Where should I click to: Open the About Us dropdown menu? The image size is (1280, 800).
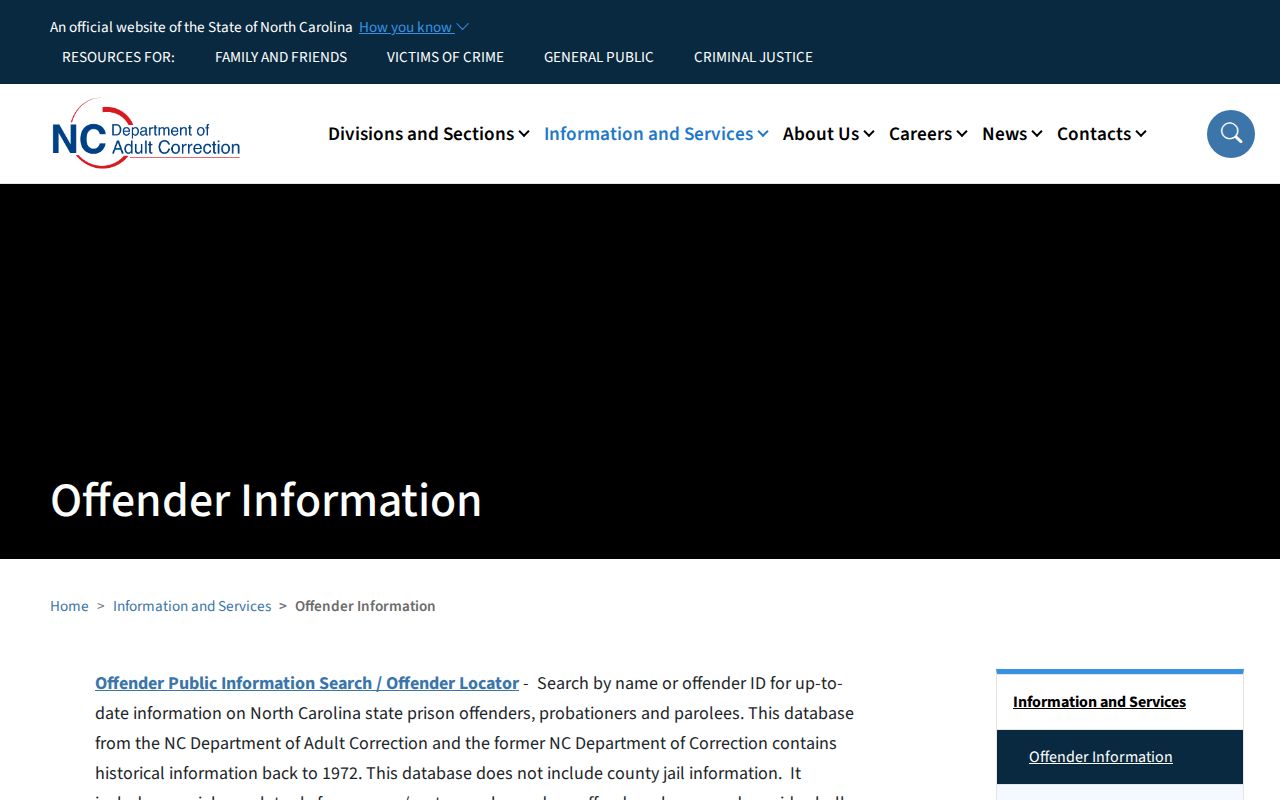pos(829,134)
